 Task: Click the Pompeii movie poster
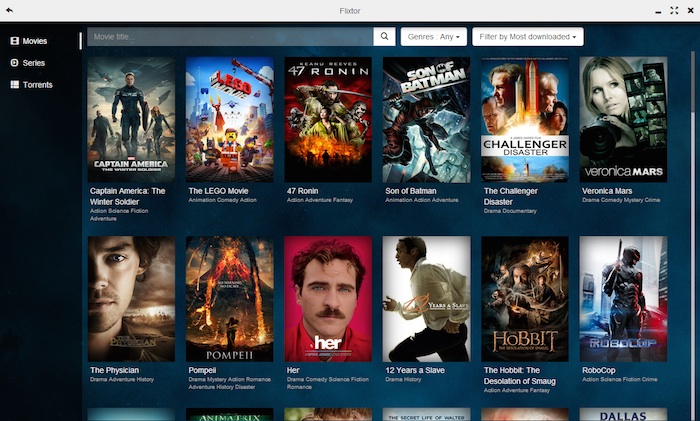tap(229, 298)
